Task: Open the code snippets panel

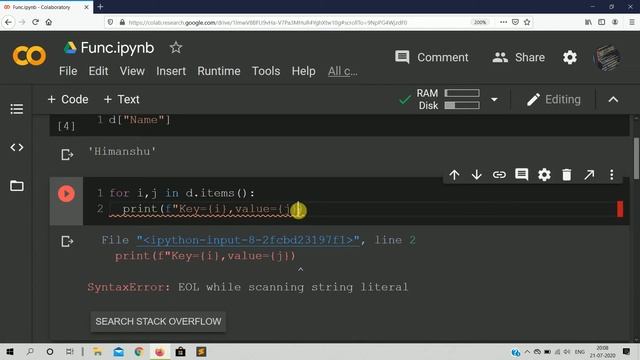Action: [17, 147]
